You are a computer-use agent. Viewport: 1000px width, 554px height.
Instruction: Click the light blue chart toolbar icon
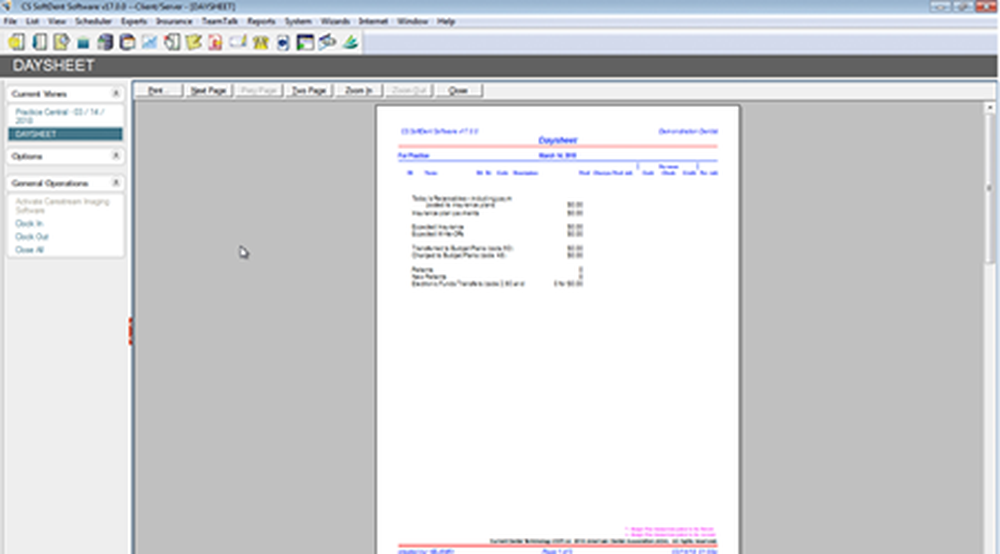coord(149,42)
